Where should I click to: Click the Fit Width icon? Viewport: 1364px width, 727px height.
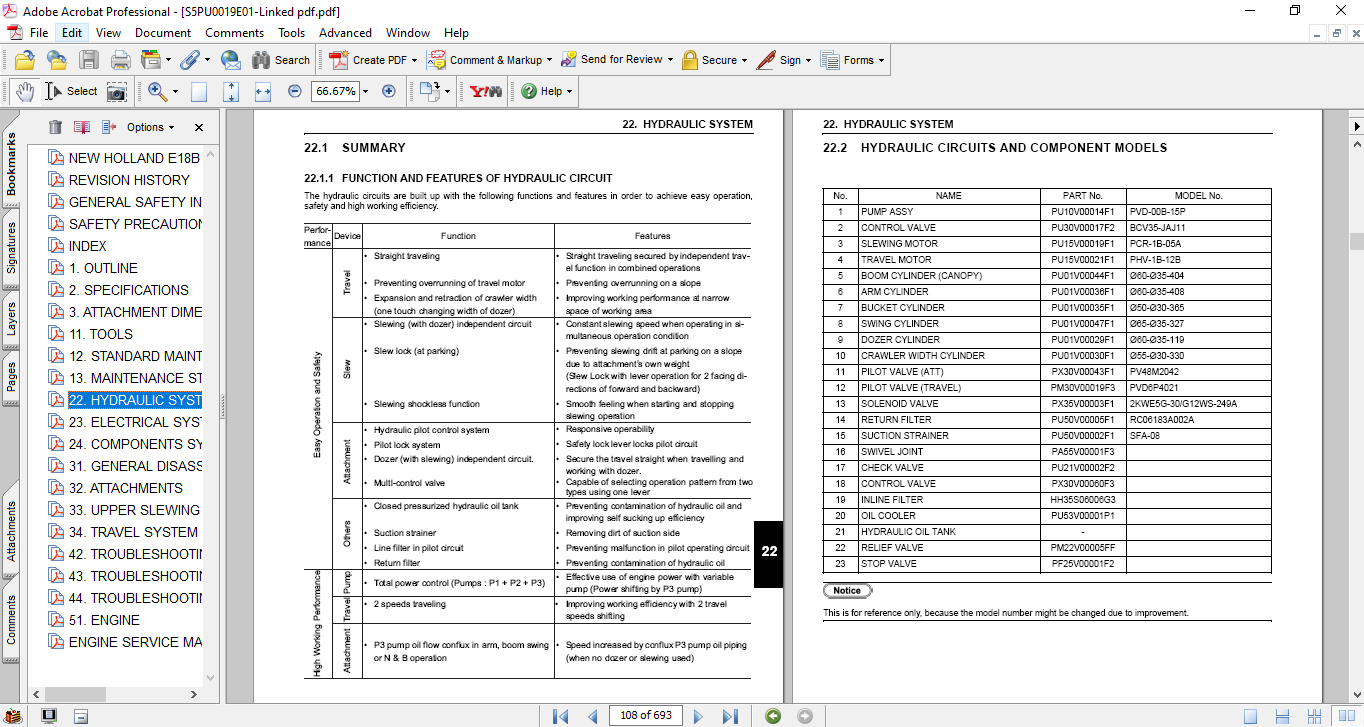263,91
